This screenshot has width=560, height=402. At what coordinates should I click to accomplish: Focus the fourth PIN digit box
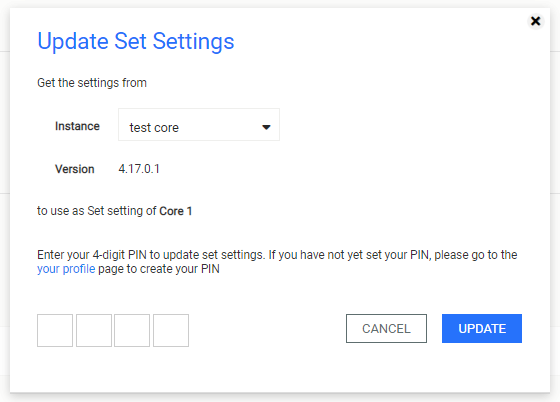[x=171, y=330]
